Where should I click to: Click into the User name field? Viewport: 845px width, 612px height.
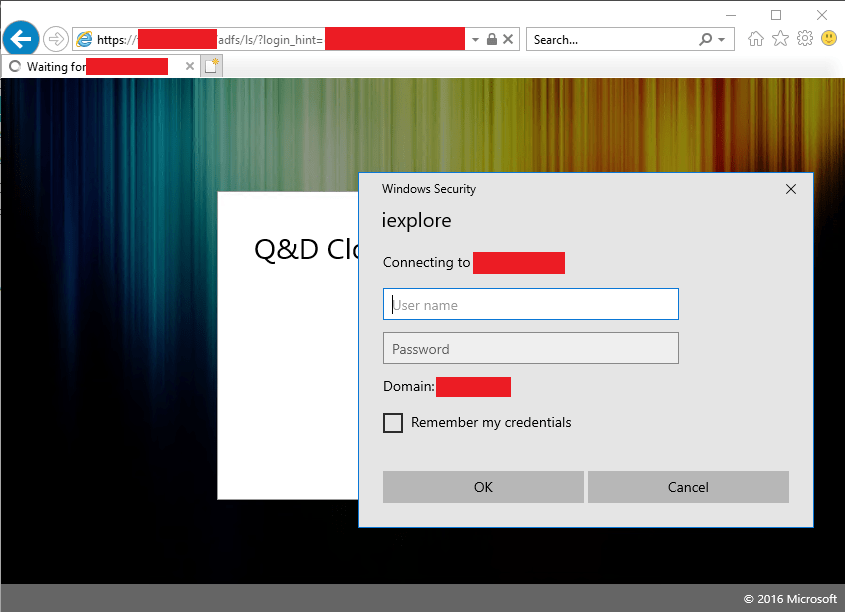(x=530, y=305)
